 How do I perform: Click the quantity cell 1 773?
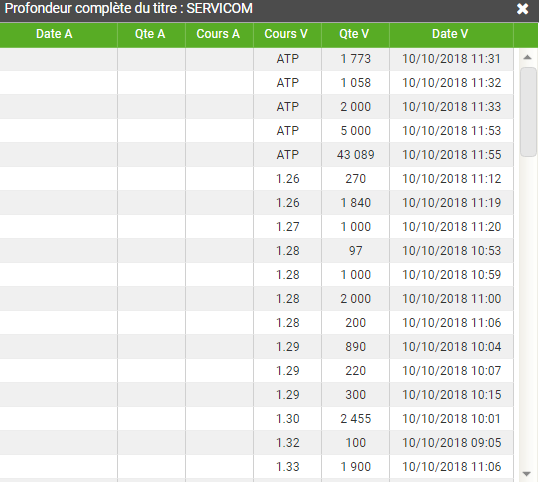[x=355, y=59]
